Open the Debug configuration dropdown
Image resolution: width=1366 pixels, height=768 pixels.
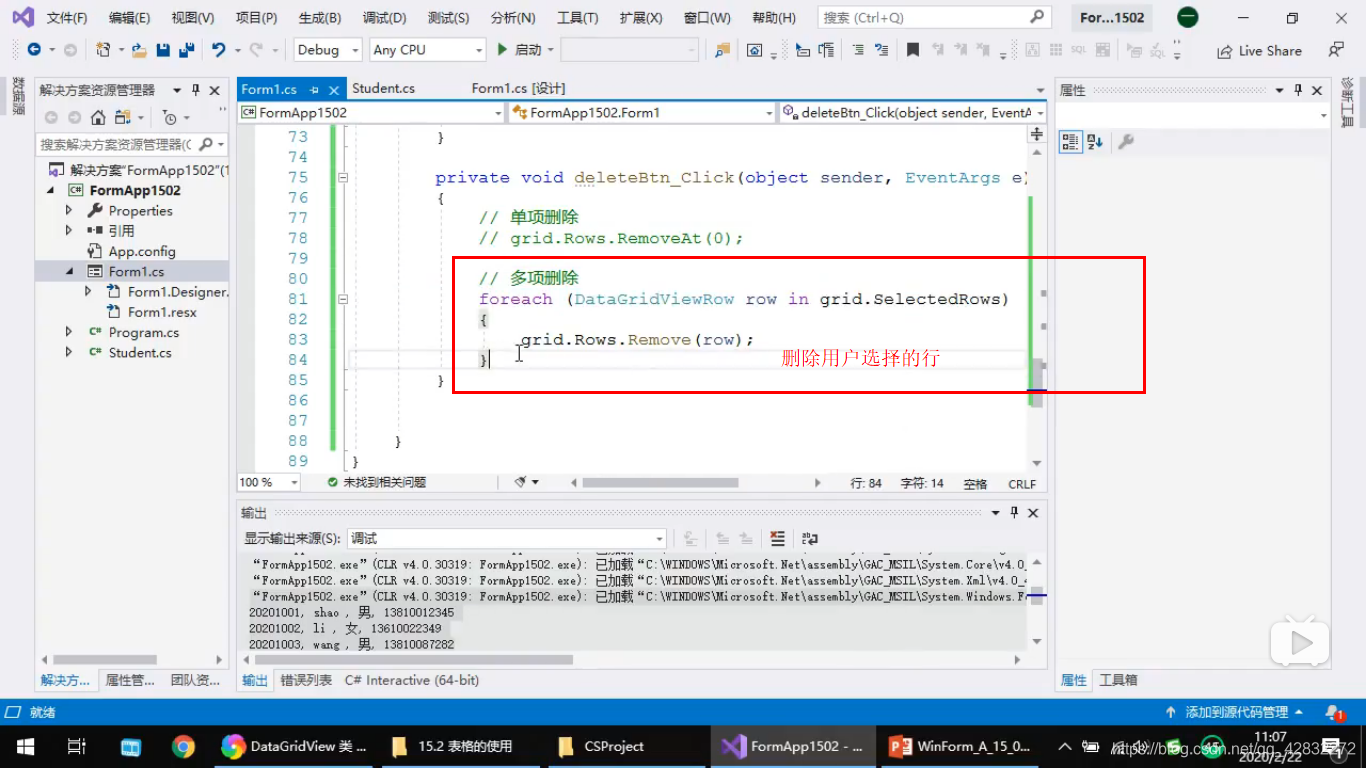[x=330, y=50]
